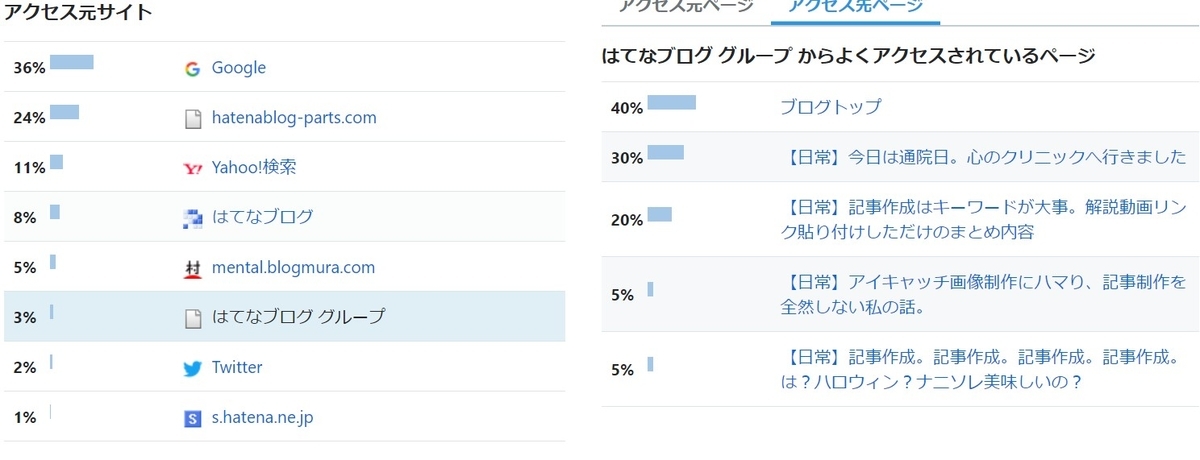
Task: Open the hatenablog-parts.com link
Action: [x=294, y=118]
